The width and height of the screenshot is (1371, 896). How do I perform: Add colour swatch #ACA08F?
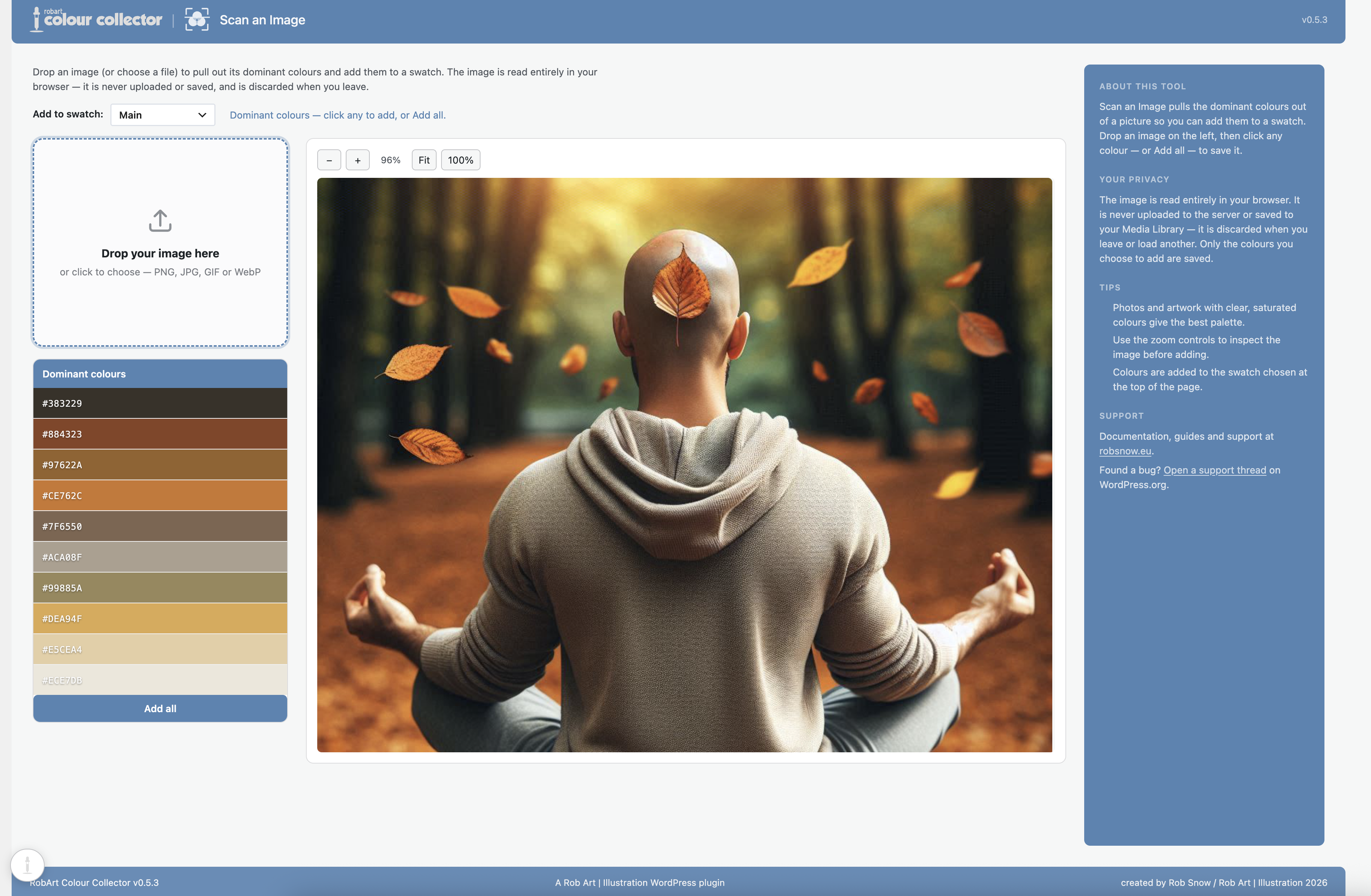pos(160,557)
